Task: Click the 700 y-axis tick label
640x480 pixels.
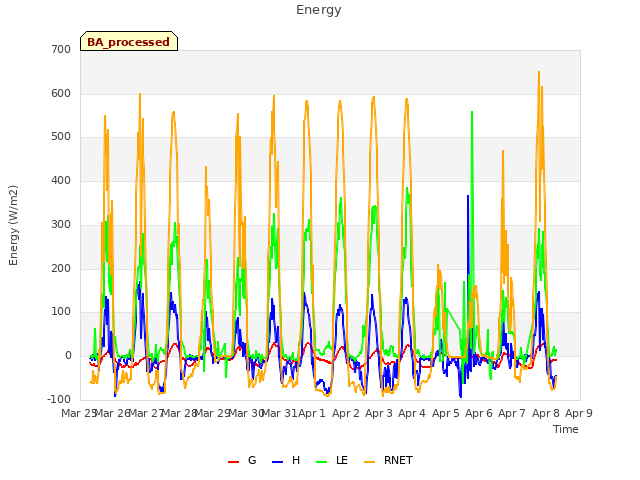Action: tap(61, 49)
